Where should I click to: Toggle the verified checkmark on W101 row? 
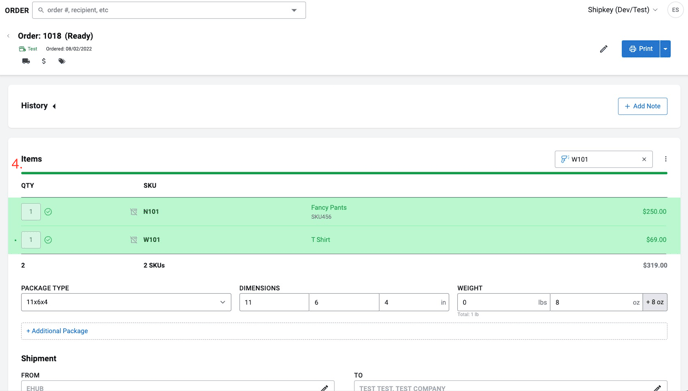click(x=48, y=240)
